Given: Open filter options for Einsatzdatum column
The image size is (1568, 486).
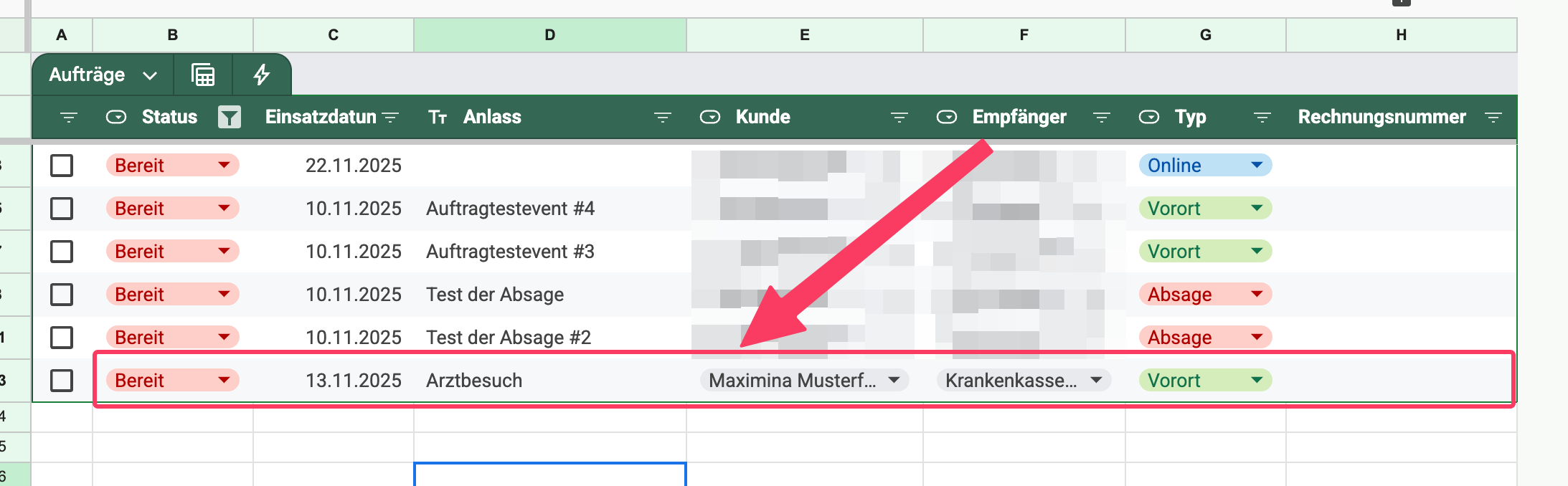Looking at the screenshot, I should click(x=391, y=117).
